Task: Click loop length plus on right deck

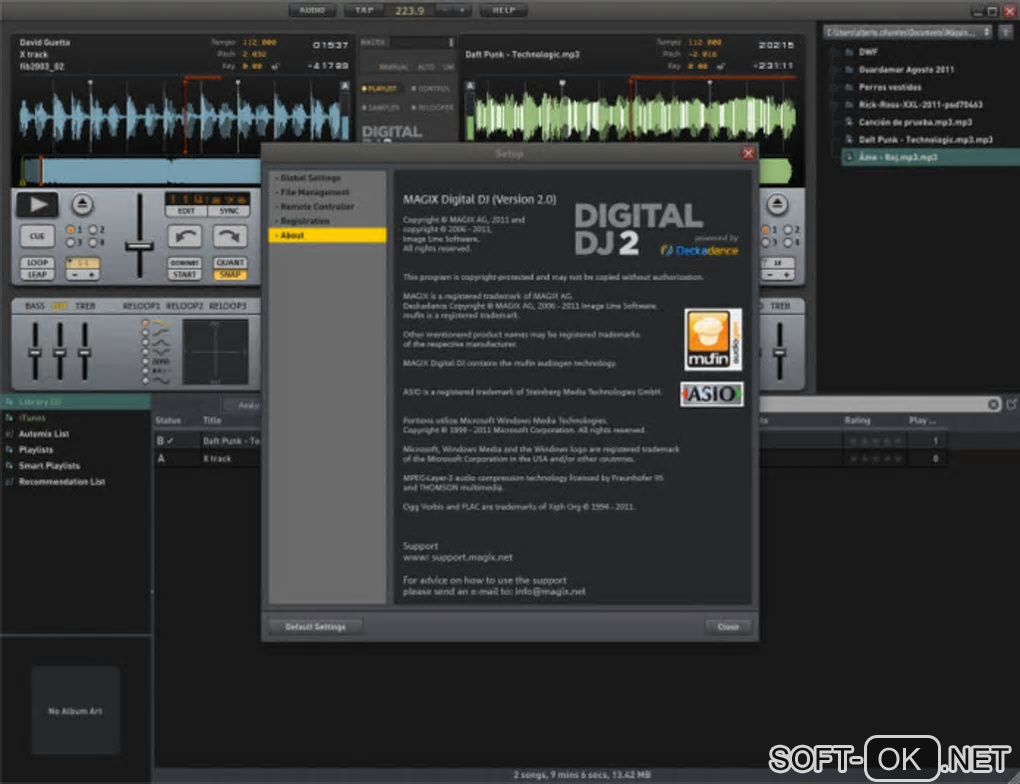Action: [786, 275]
